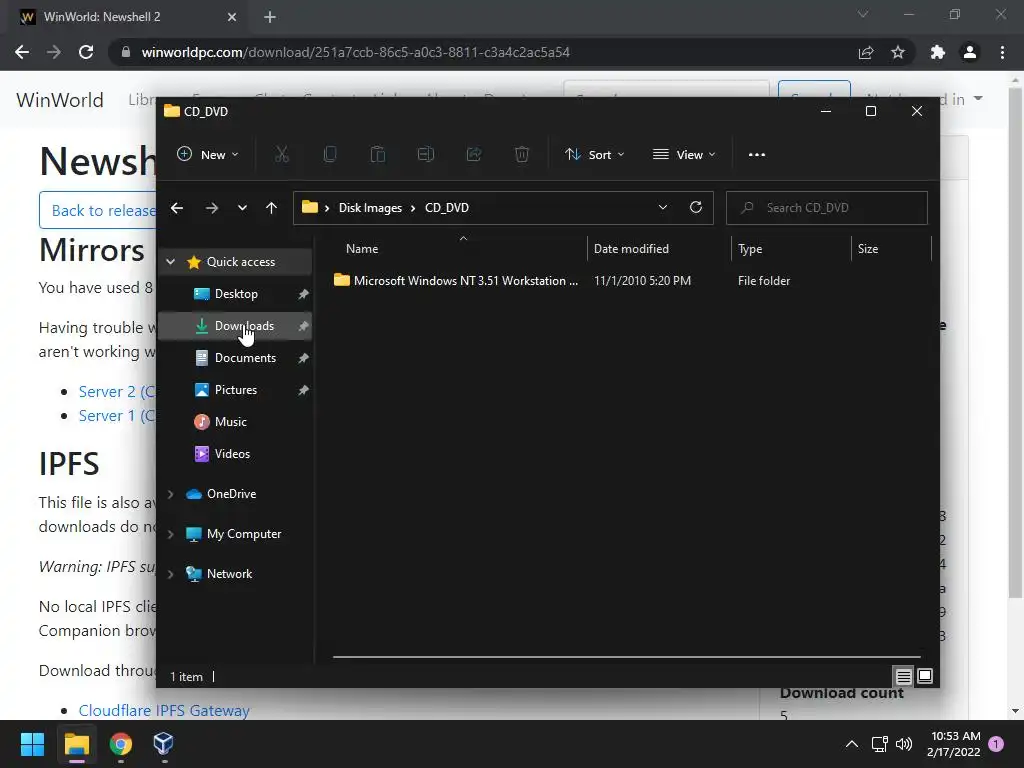This screenshot has height=768, width=1024.
Task: Click VirtualBox icon in taskbar
Action: point(163,744)
